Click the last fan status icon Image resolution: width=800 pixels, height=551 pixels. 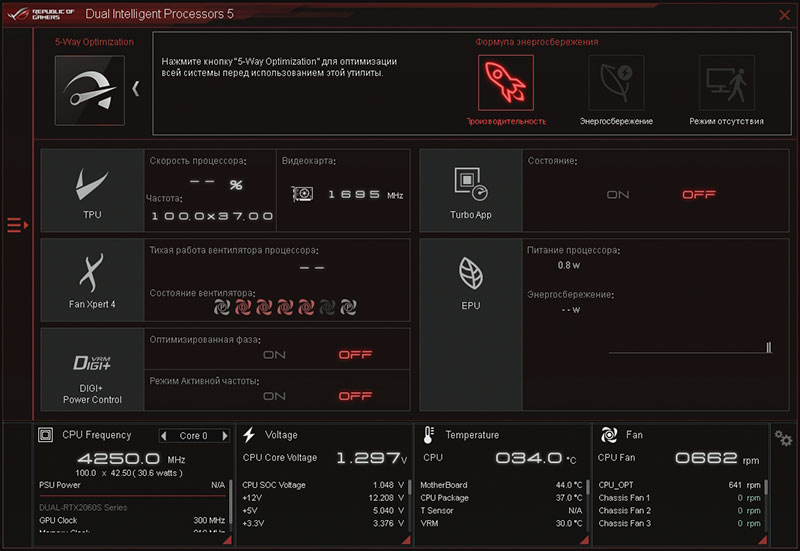point(348,307)
